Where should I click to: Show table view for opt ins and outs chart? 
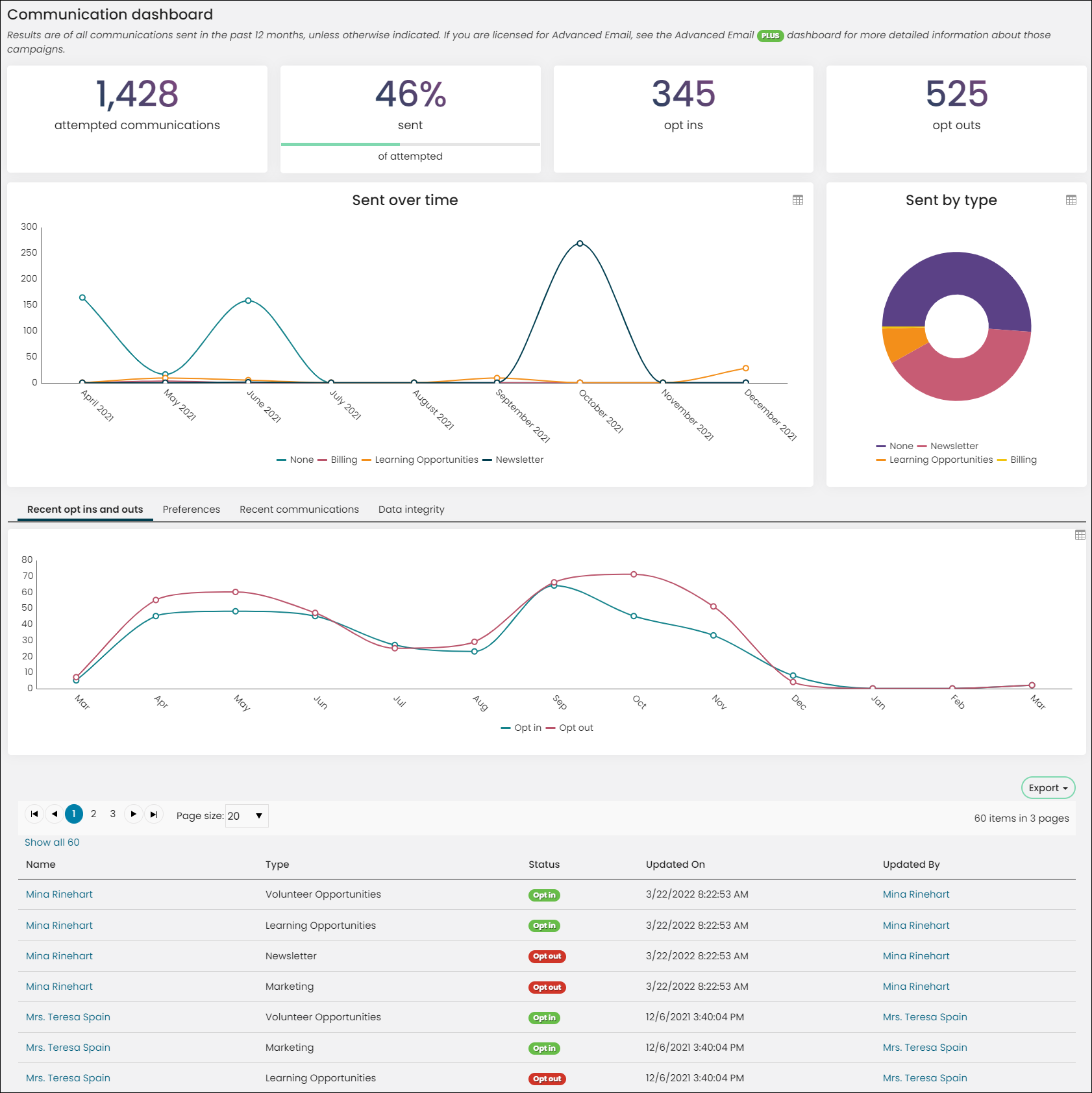coord(1080,535)
